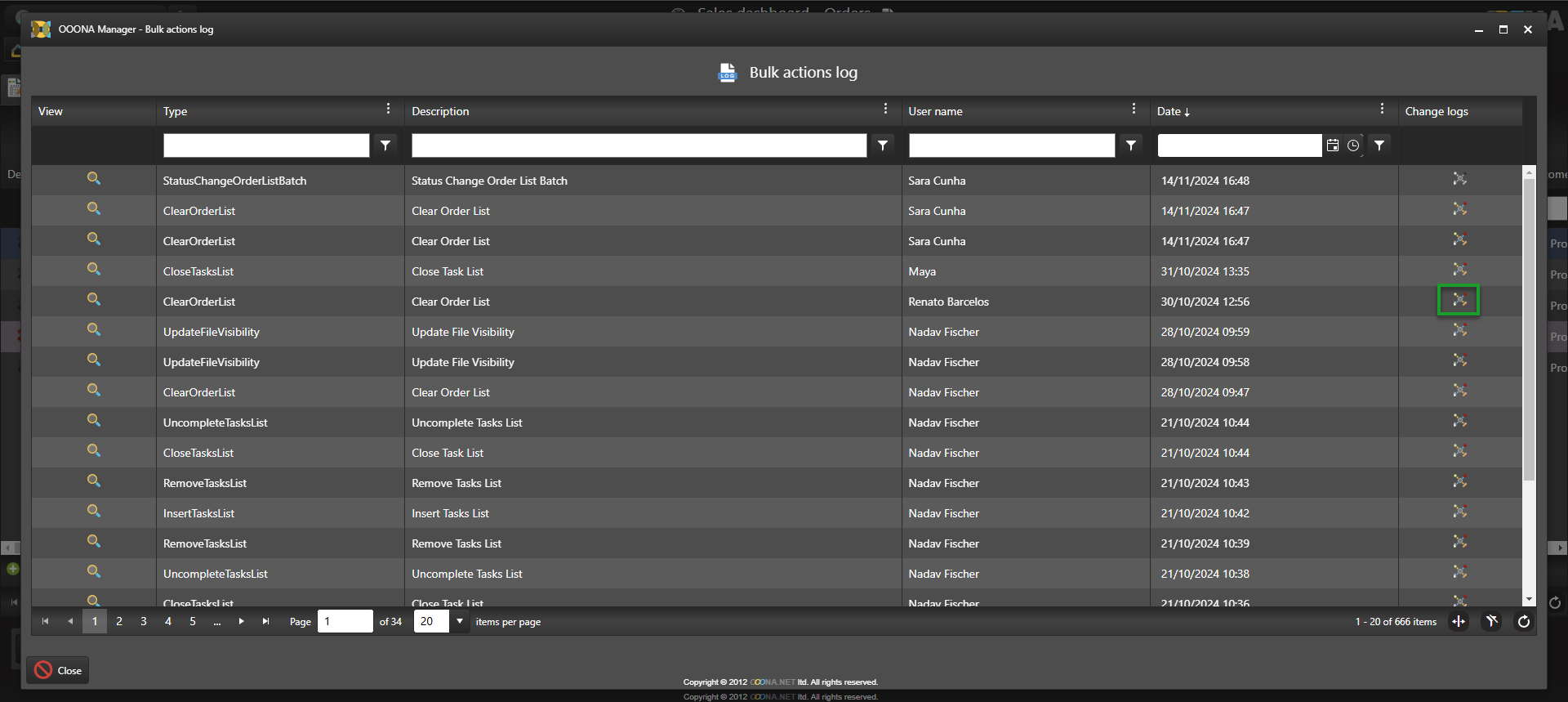The width and height of the screenshot is (1568, 702).
Task: Refresh the bulk actions log grid
Action: click(x=1523, y=622)
